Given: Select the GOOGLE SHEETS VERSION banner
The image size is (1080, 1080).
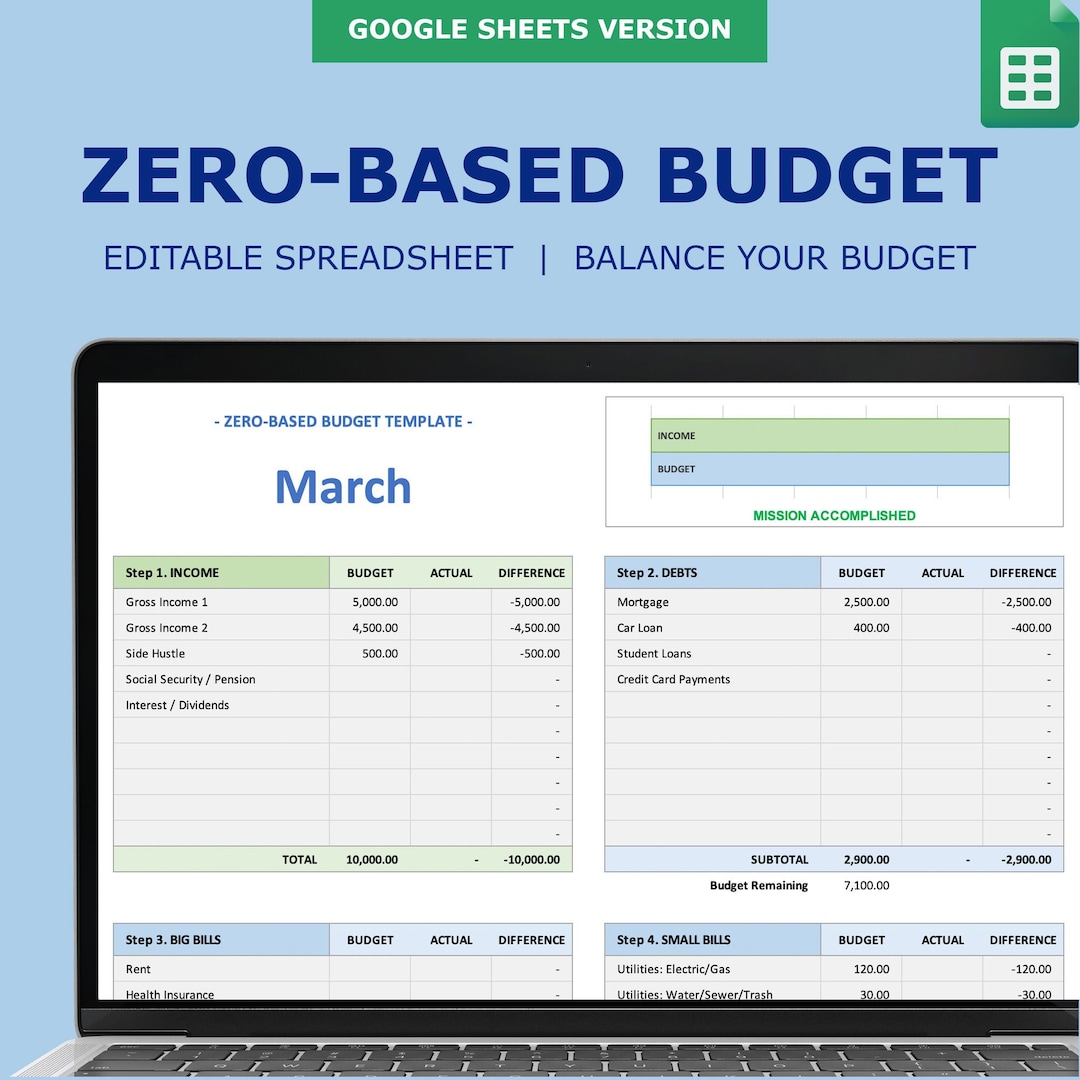Looking at the screenshot, I should pyautogui.click(x=540, y=30).
